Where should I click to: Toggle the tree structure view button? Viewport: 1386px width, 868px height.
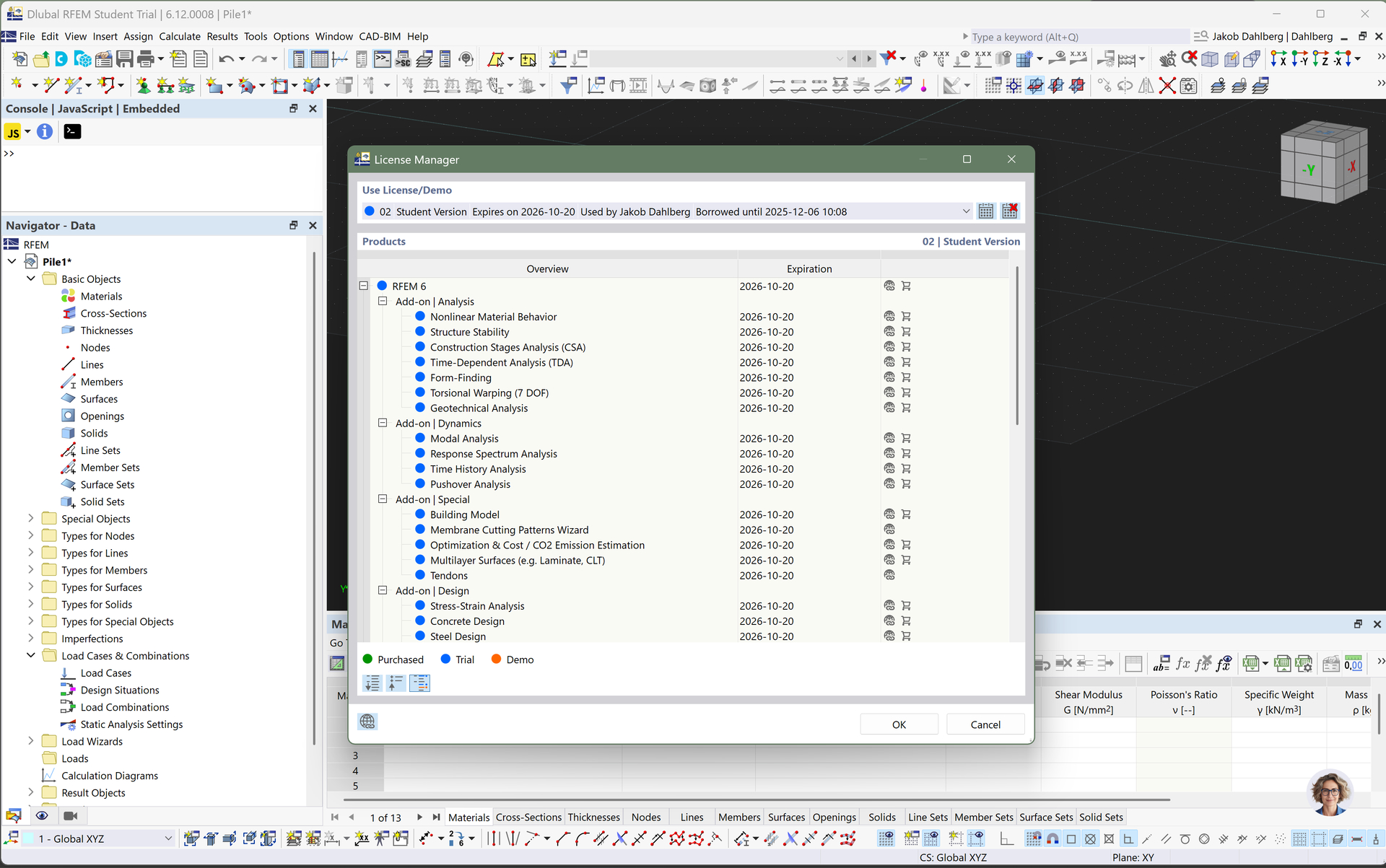pos(419,683)
